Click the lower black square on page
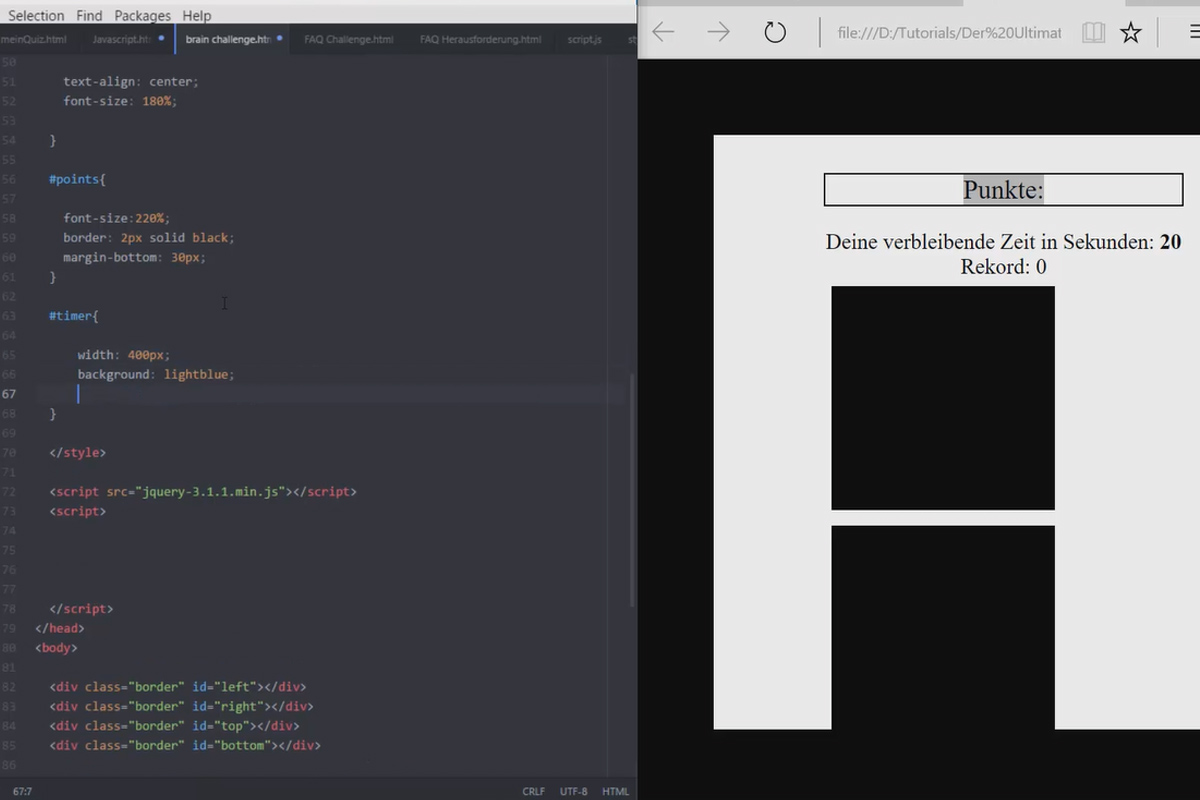Viewport: 1200px width, 800px height. [943, 627]
